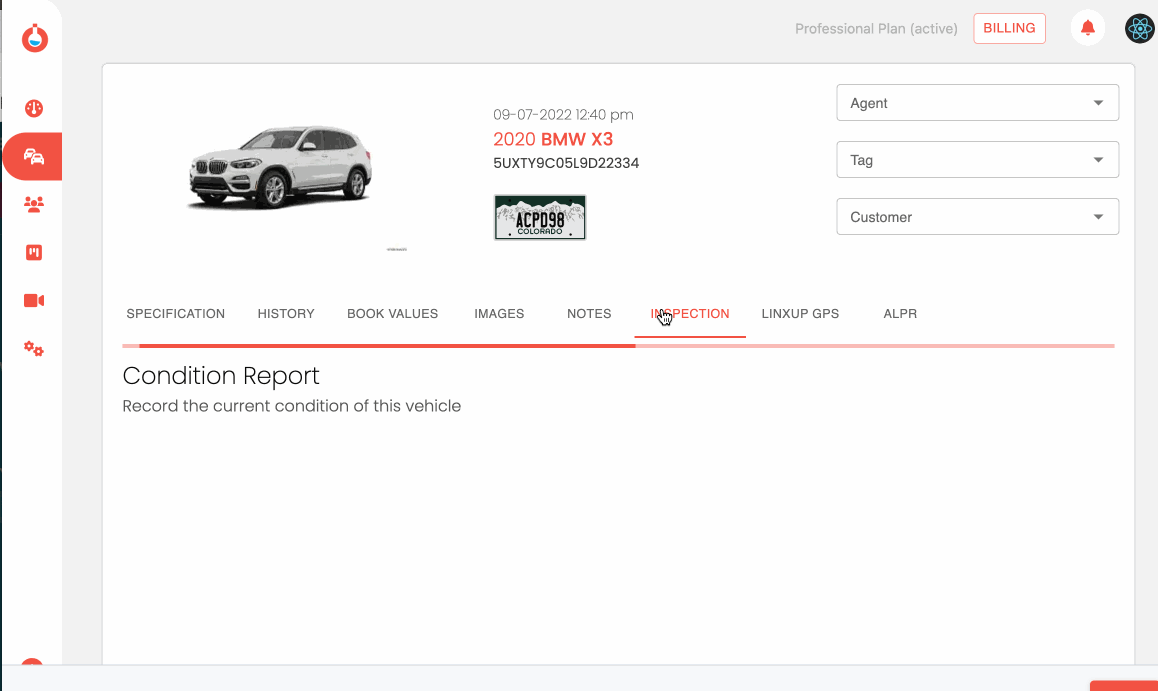The width and height of the screenshot is (1158, 691).
Task: Click the BILLING button
Action: tap(1009, 28)
